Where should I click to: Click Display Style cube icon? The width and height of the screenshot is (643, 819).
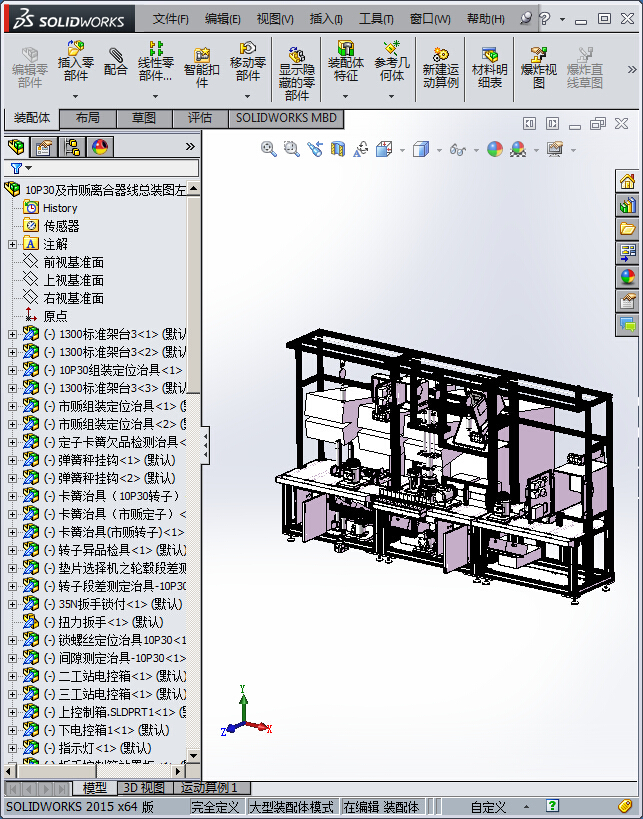(x=420, y=149)
